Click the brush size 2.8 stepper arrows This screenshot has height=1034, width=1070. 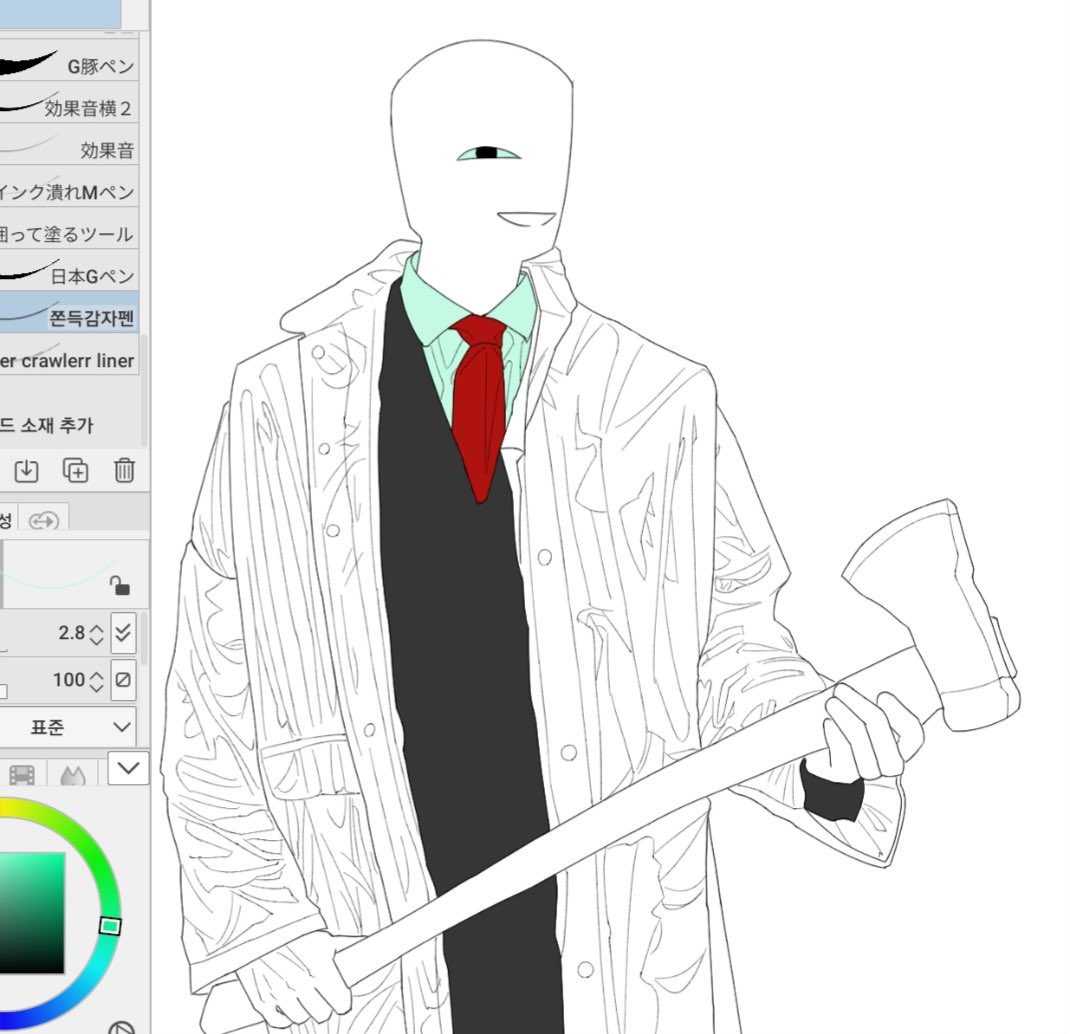(97, 634)
